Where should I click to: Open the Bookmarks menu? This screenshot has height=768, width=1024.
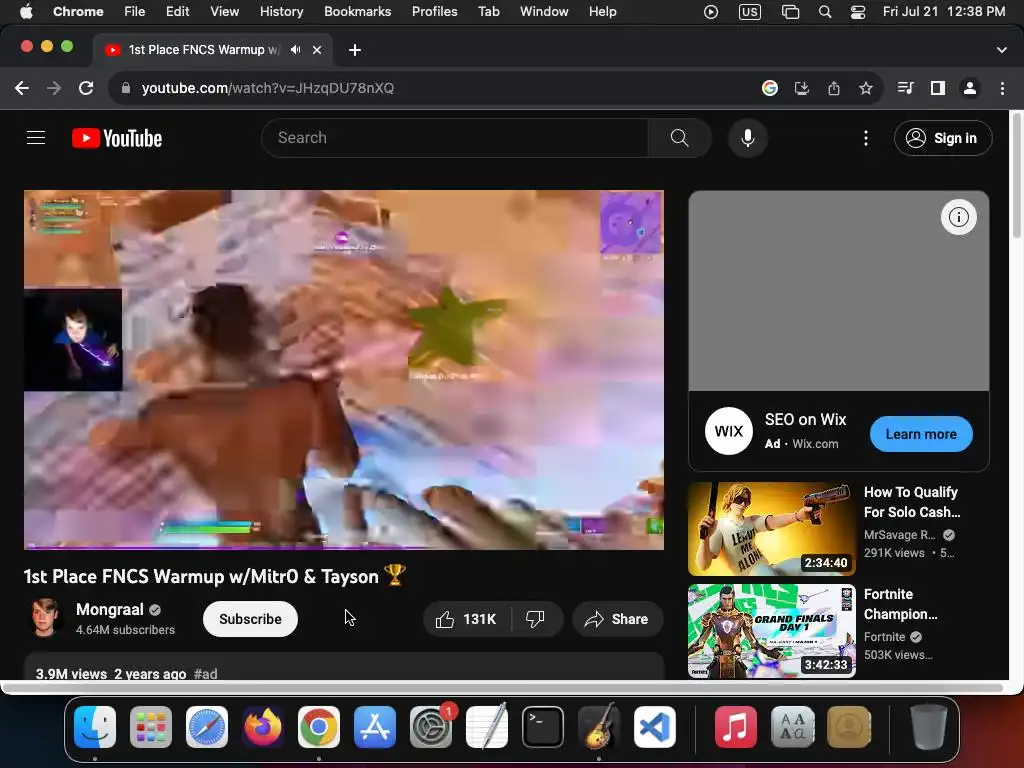click(x=357, y=12)
